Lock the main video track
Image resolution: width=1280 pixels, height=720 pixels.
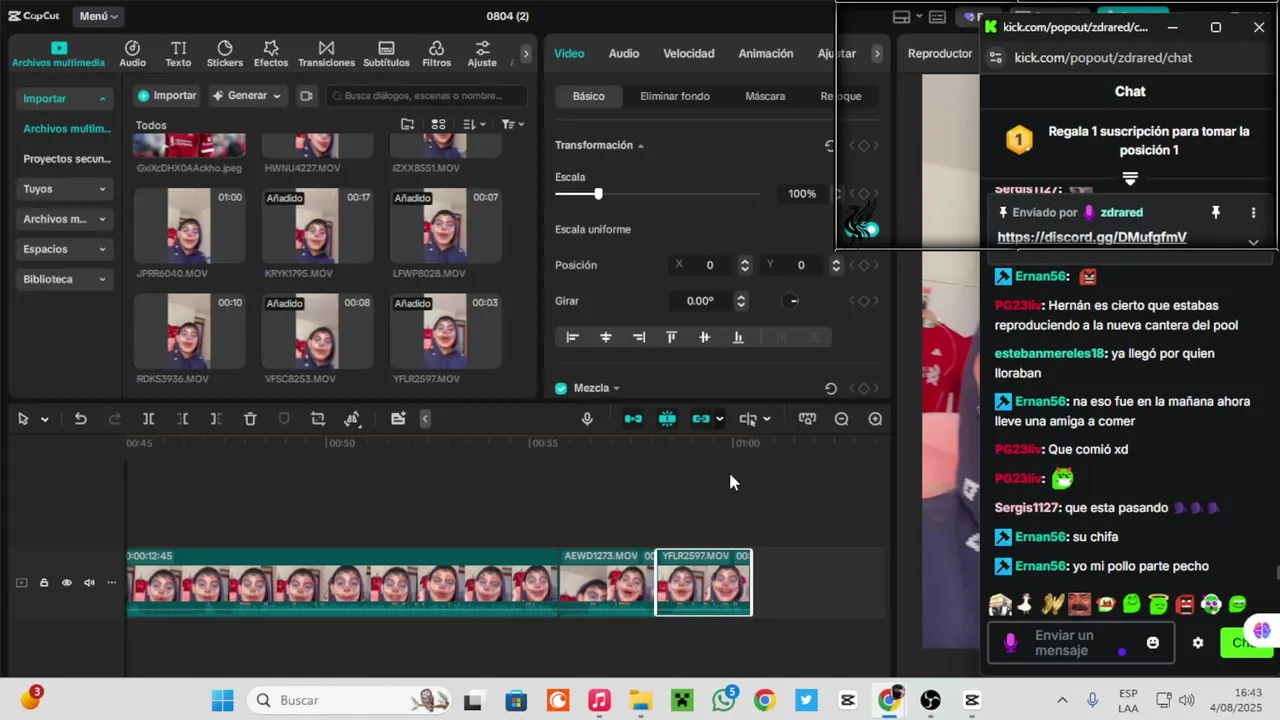[x=44, y=583]
